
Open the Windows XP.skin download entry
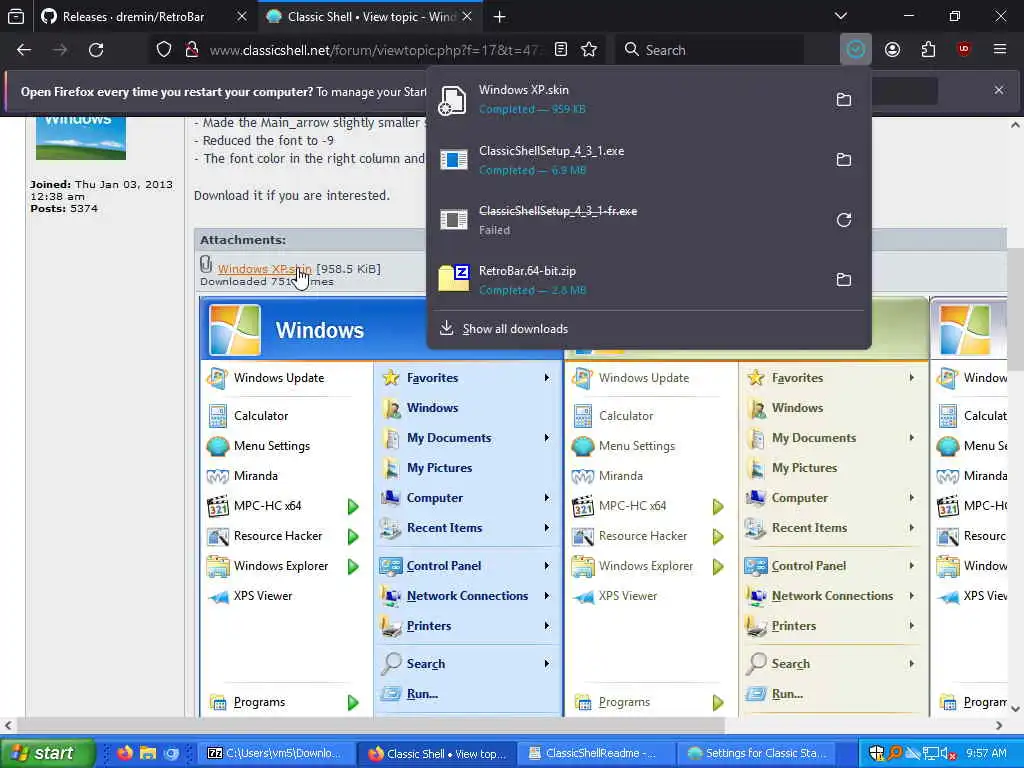tap(627, 99)
